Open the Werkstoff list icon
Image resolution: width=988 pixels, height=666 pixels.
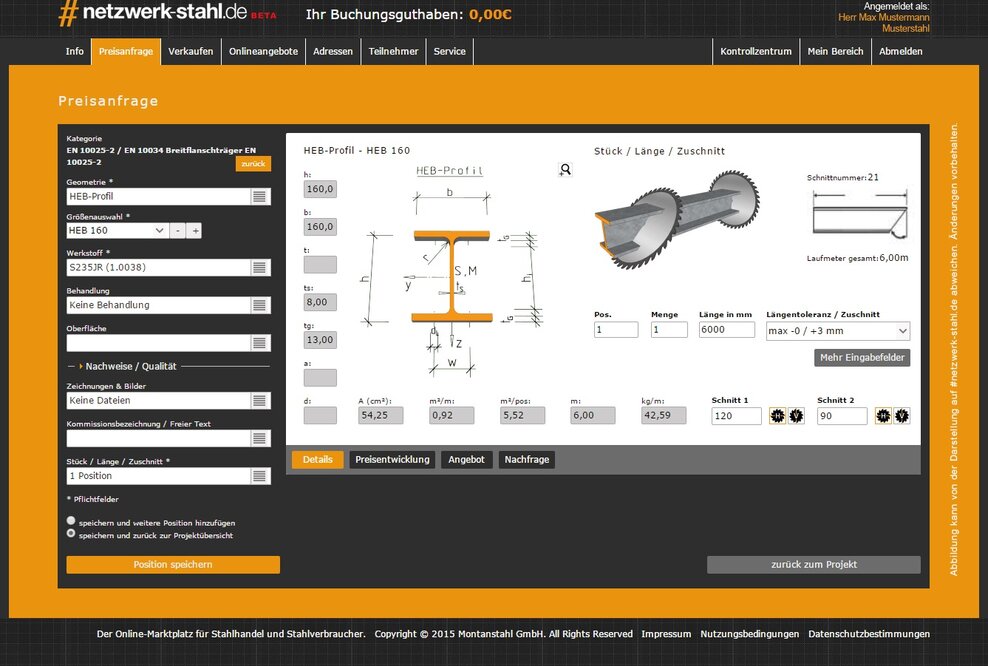tap(259, 267)
